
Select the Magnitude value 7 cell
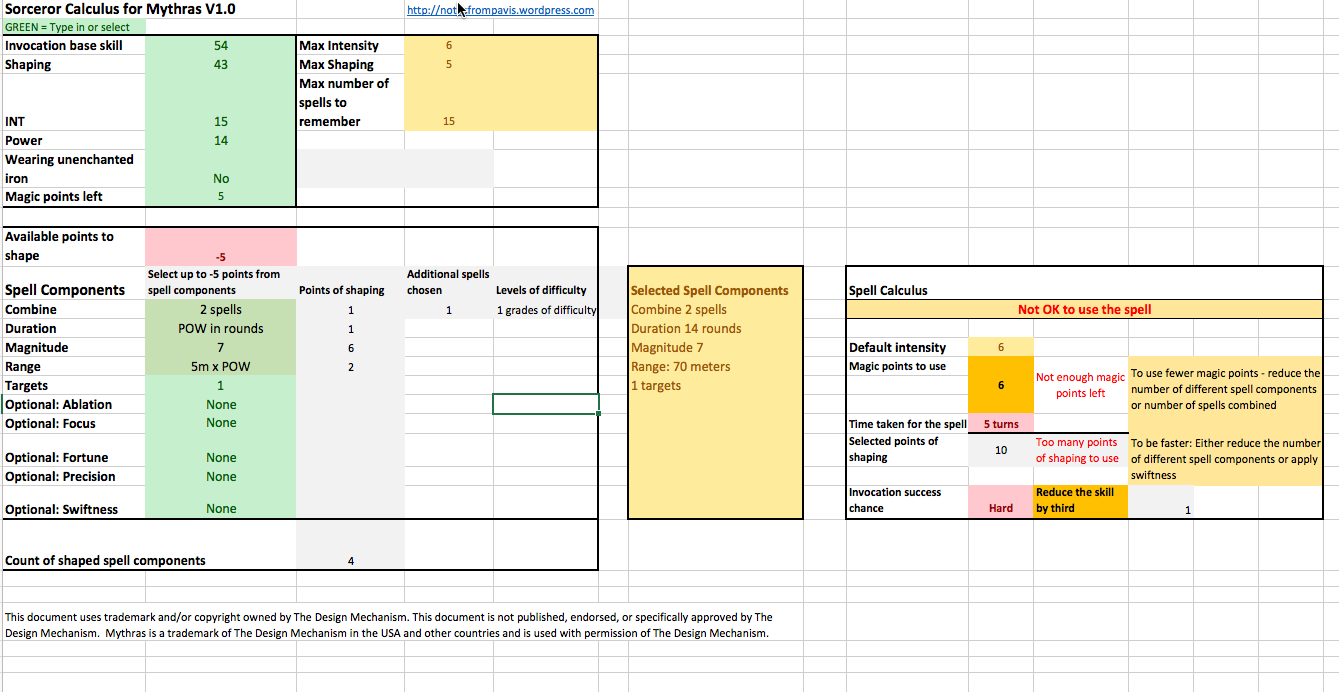click(221, 348)
